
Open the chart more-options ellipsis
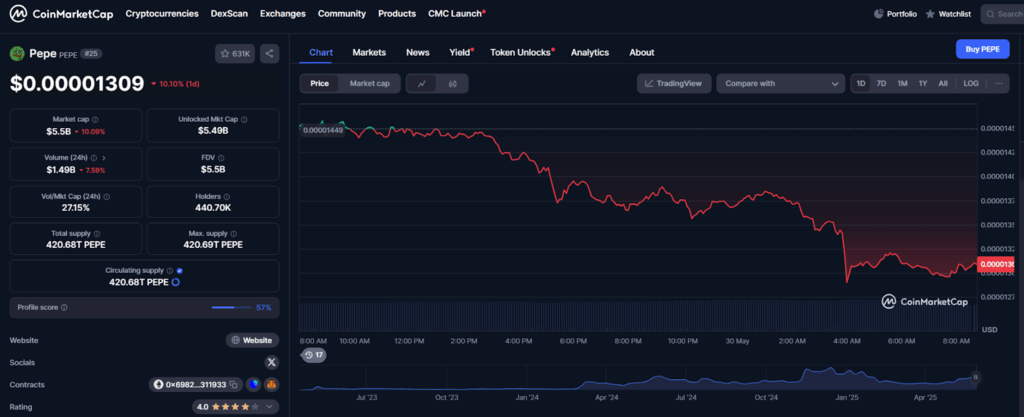pos(999,84)
